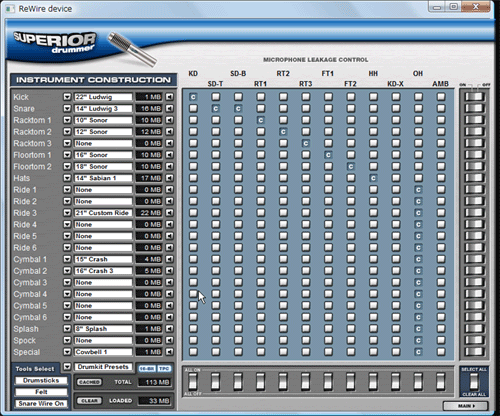
Task: Expand the Splash instrument dropdown
Action: (x=67, y=329)
